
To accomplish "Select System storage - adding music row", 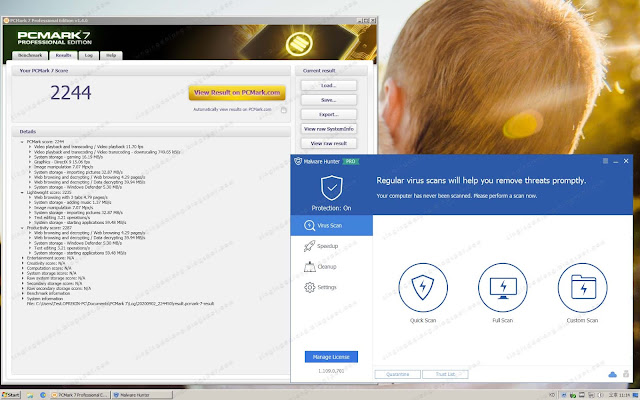I will tap(73, 202).
